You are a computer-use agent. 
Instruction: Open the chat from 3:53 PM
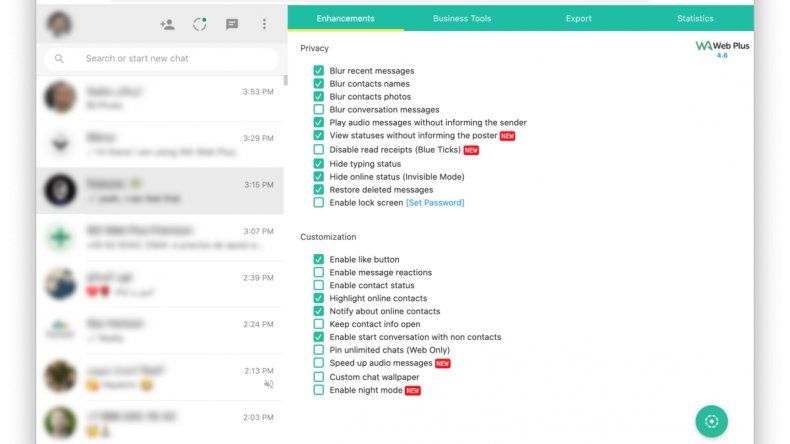[160, 98]
